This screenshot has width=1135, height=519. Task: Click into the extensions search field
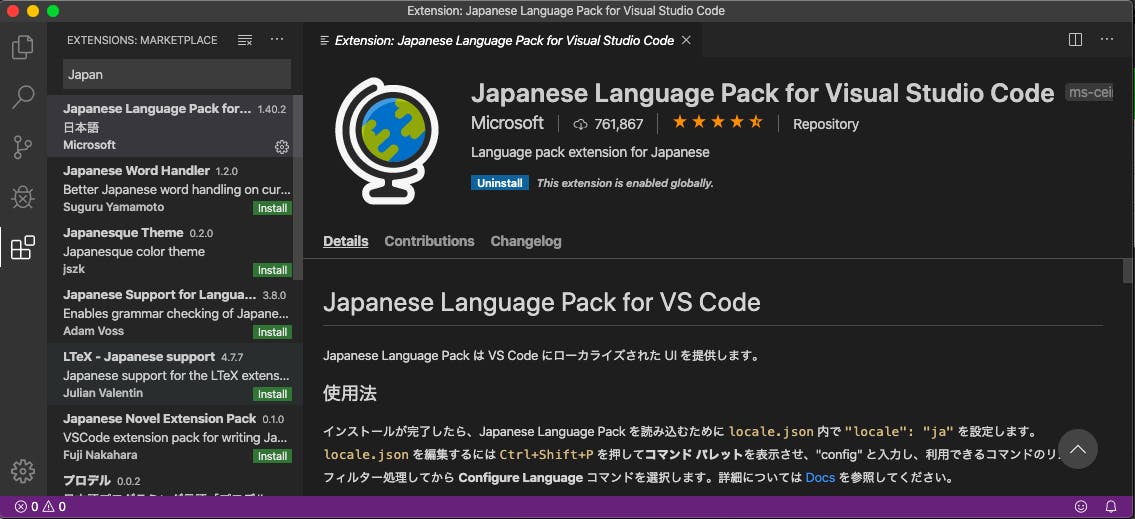tap(177, 75)
